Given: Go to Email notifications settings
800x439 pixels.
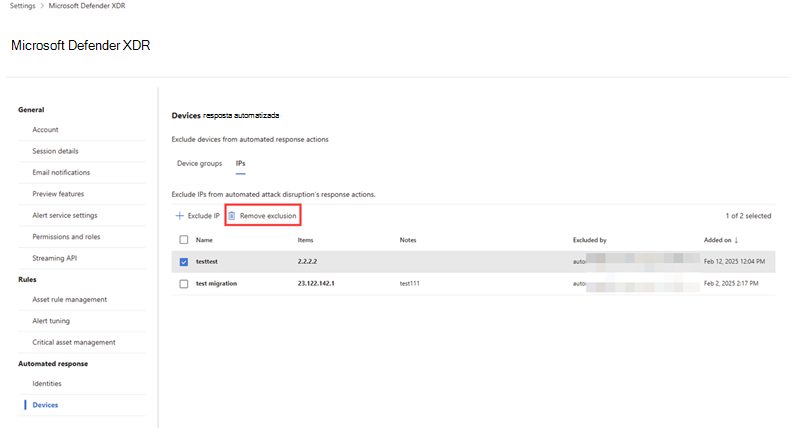Looking at the screenshot, I should [61, 173].
